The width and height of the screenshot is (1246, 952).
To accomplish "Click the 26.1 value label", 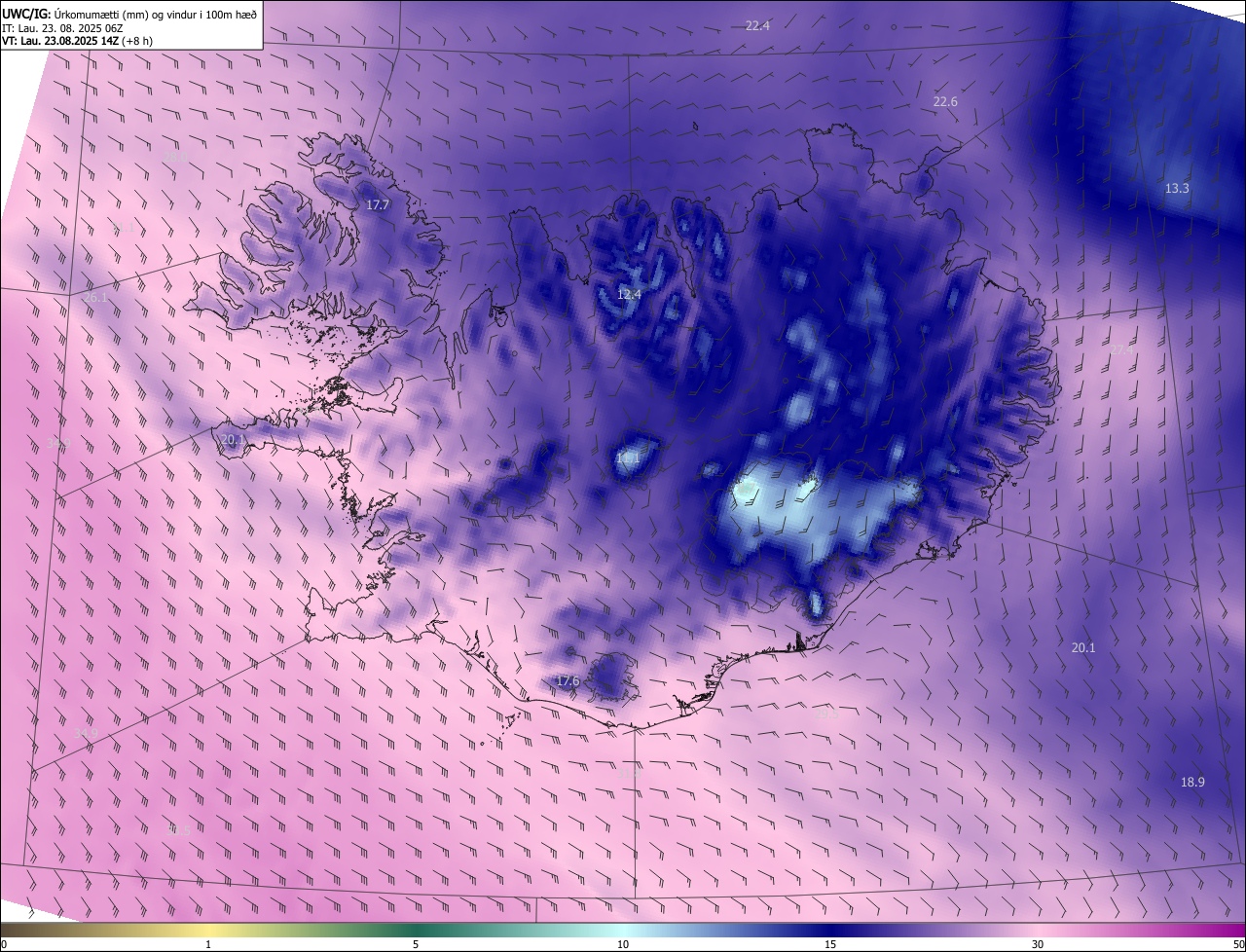I will (x=95, y=297).
